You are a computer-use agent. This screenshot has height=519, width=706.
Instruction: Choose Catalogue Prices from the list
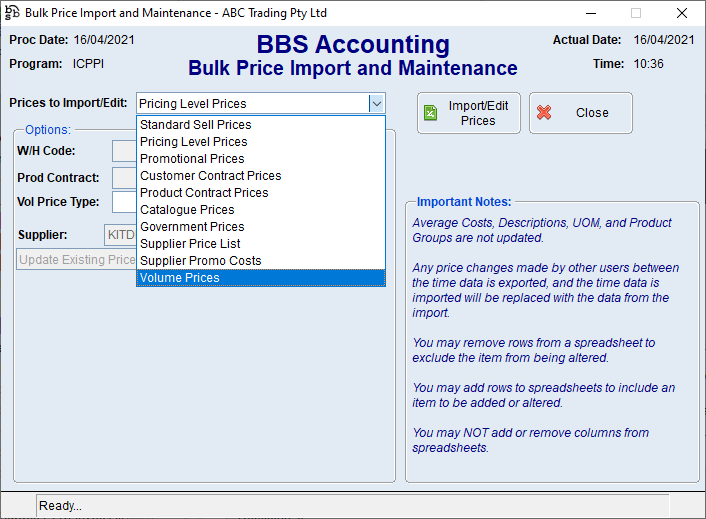187,210
